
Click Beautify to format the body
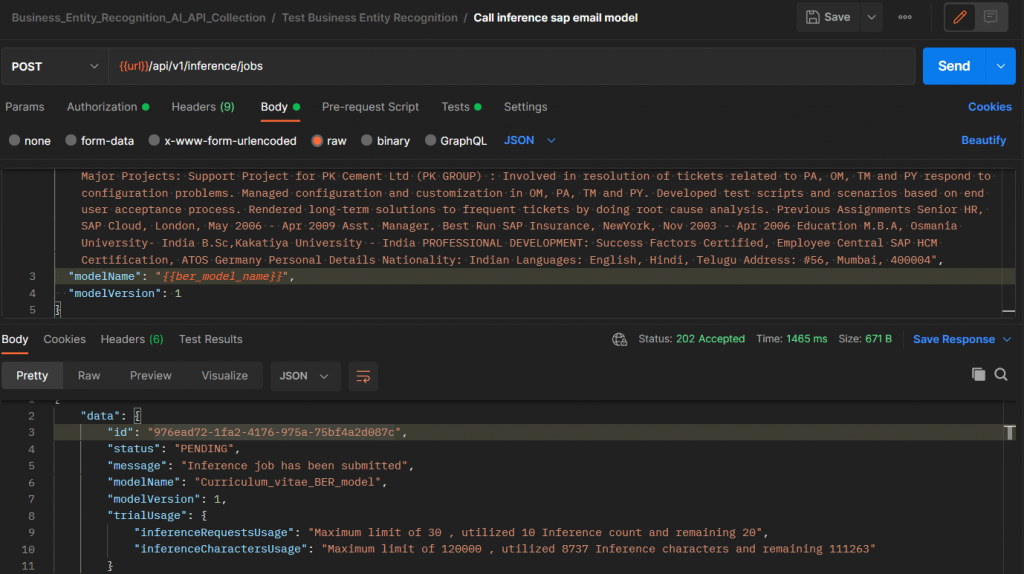[x=984, y=140]
